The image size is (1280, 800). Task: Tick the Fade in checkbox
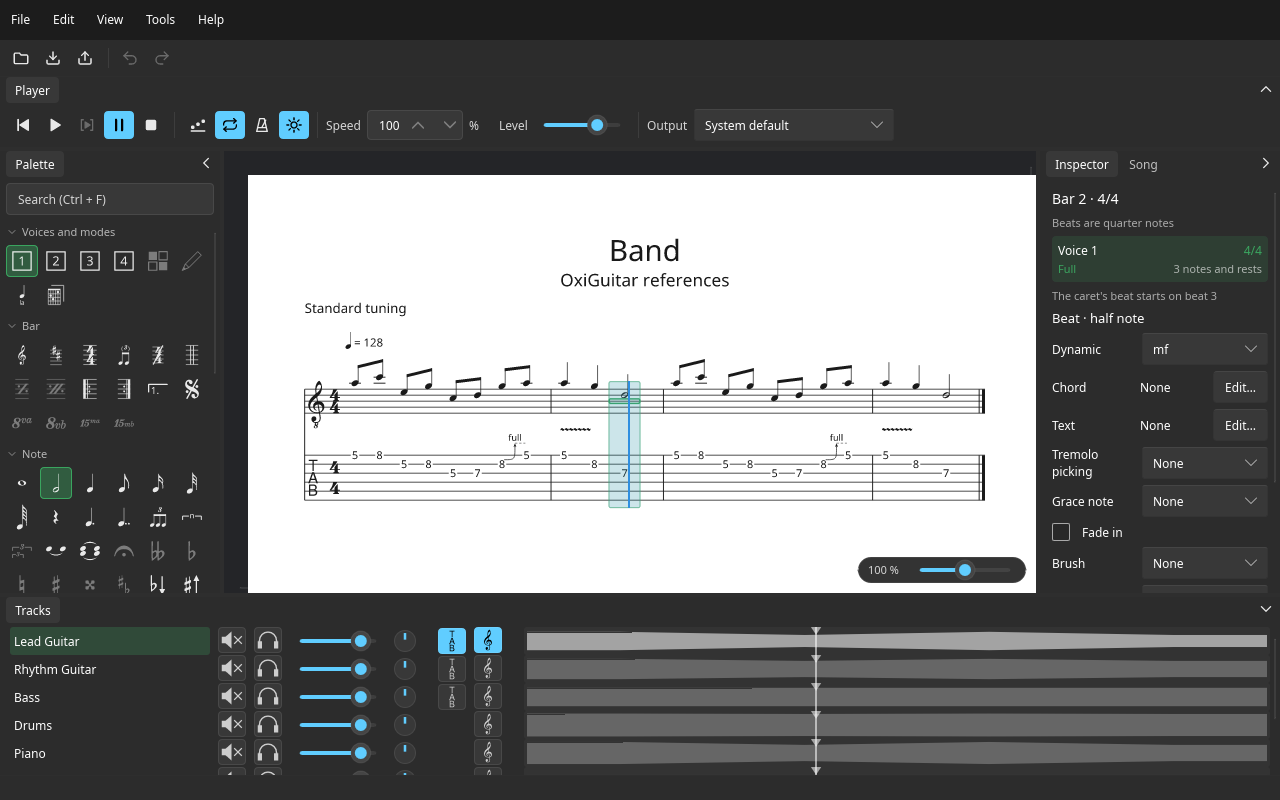[1061, 532]
